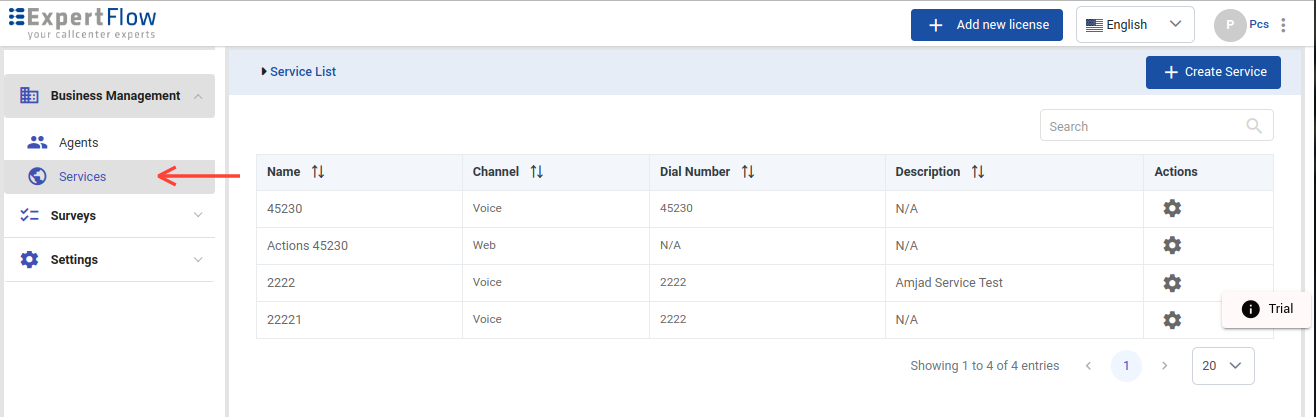1316x417 pixels.
Task: Click gear icon for service 22221
Action: pos(1172,320)
